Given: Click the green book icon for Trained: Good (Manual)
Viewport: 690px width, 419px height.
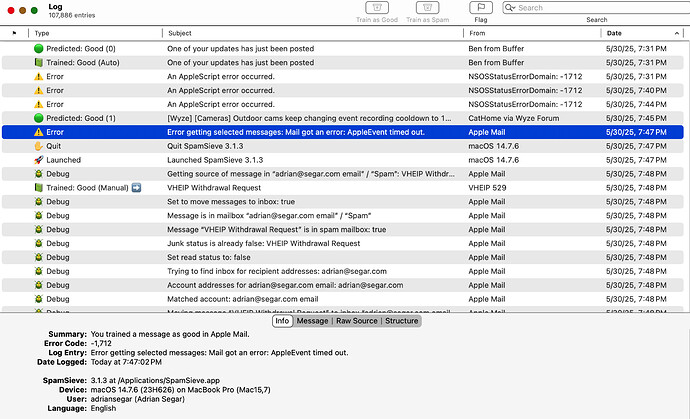Looking at the screenshot, I should [x=39, y=188].
